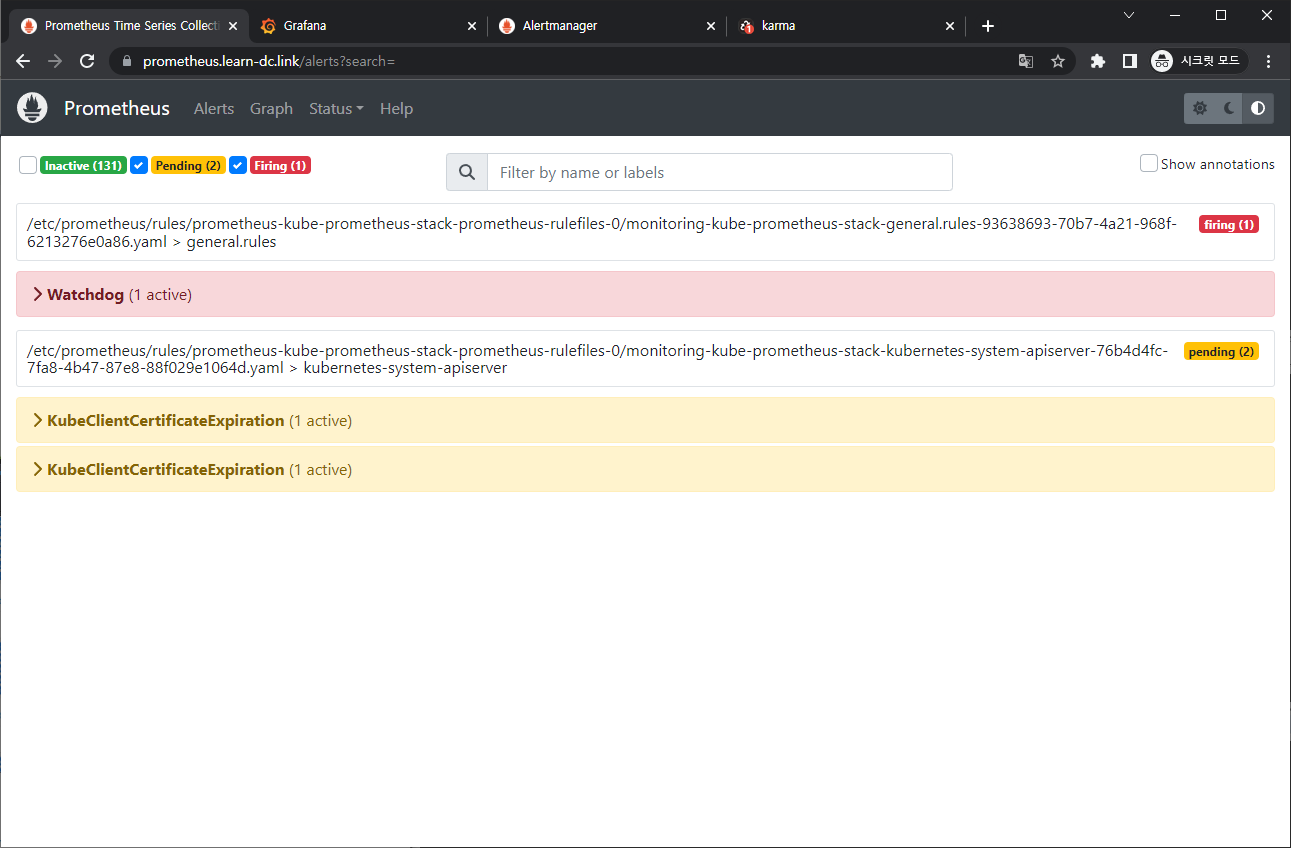Switch to dark theme moon icon
The height and width of the screenshot is (848, 1291).
(x=1229, y=108)
